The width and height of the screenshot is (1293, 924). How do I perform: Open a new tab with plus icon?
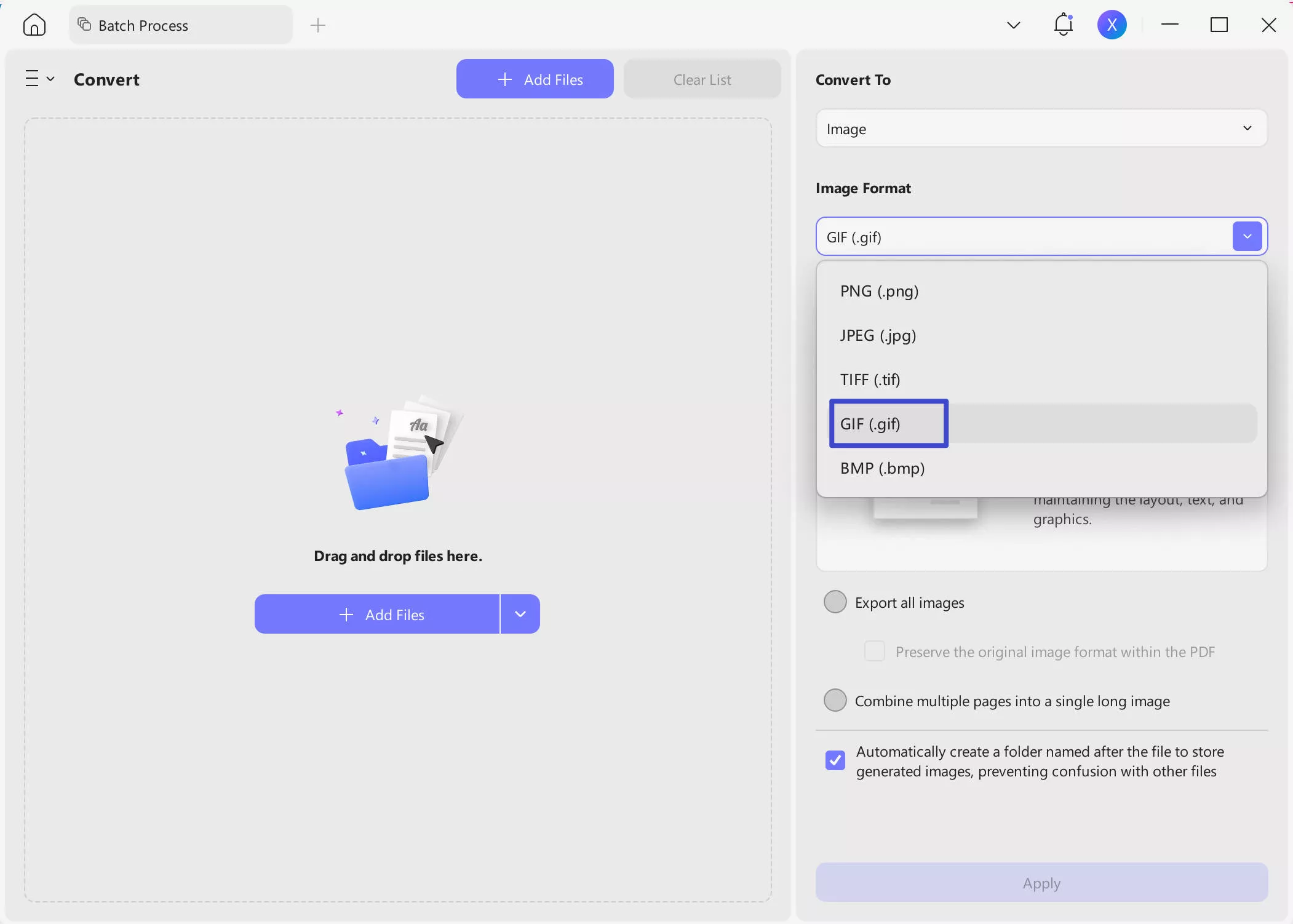click(317, 25)
